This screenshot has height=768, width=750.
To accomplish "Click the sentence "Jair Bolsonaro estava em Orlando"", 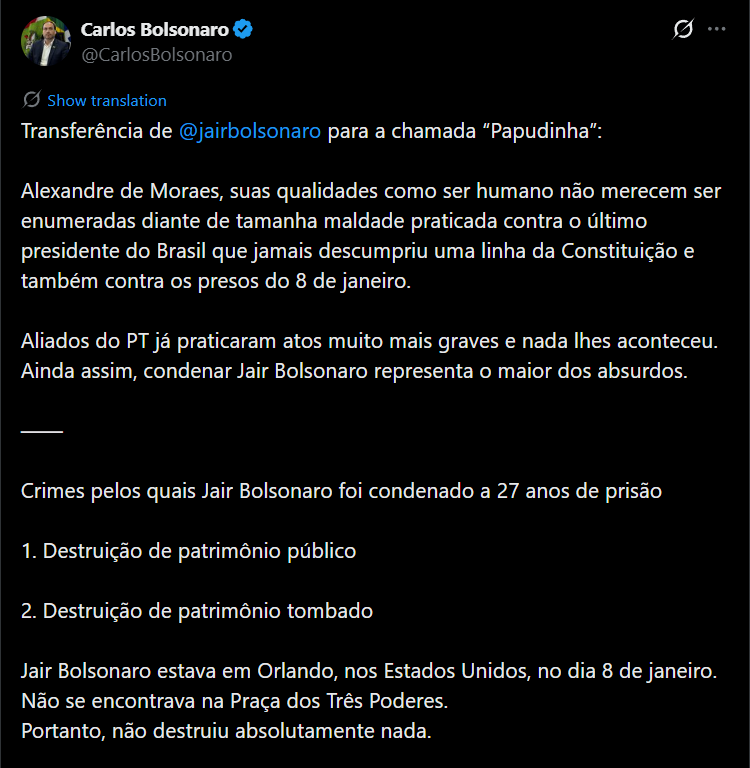I will pyautogui.click(x=368, y=668).
